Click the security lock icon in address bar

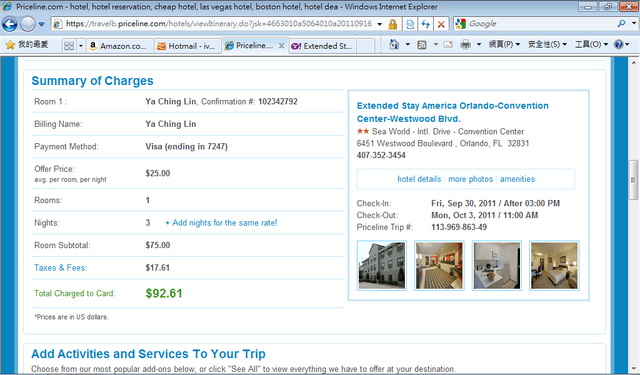[x=393, y=24]
